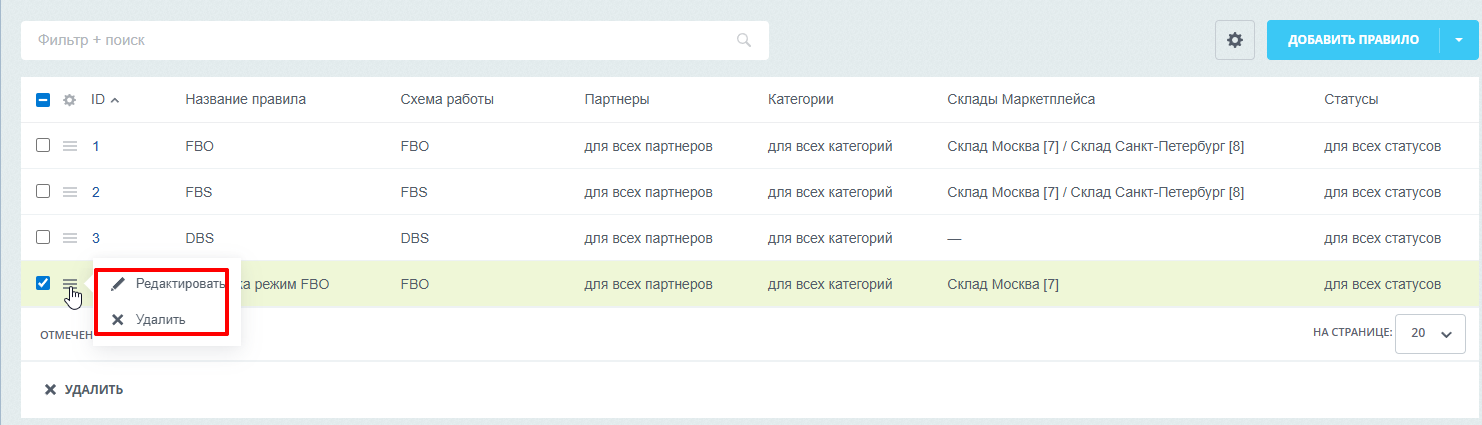This screenshot has height=425, width=1482.
Task: Click the bottom УДАЛИТЬ bulk action button
Action: (x=84, y=389)
